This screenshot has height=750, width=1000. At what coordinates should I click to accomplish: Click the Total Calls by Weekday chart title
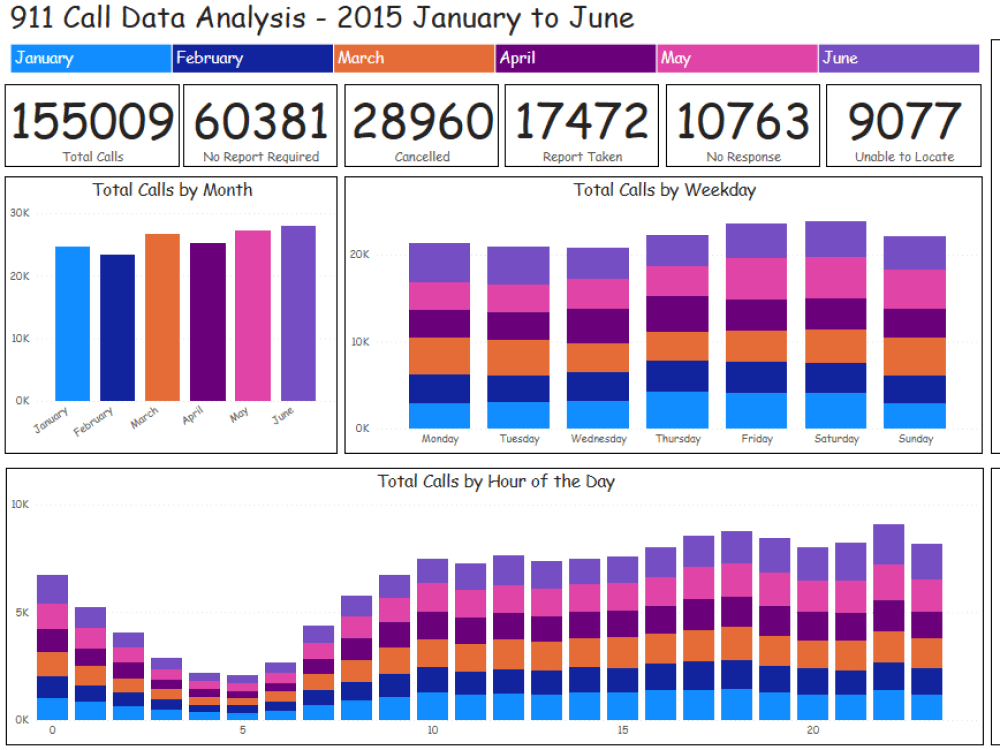[x=666, y=190]
